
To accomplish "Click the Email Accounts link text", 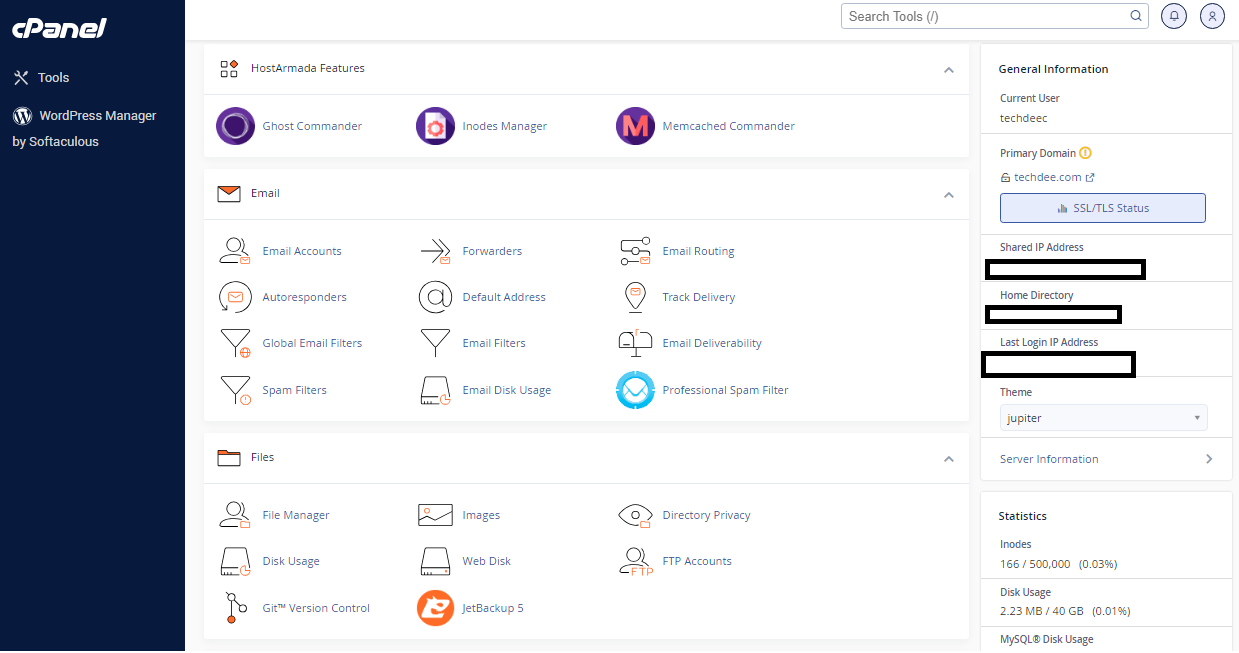I will point(302,251).
